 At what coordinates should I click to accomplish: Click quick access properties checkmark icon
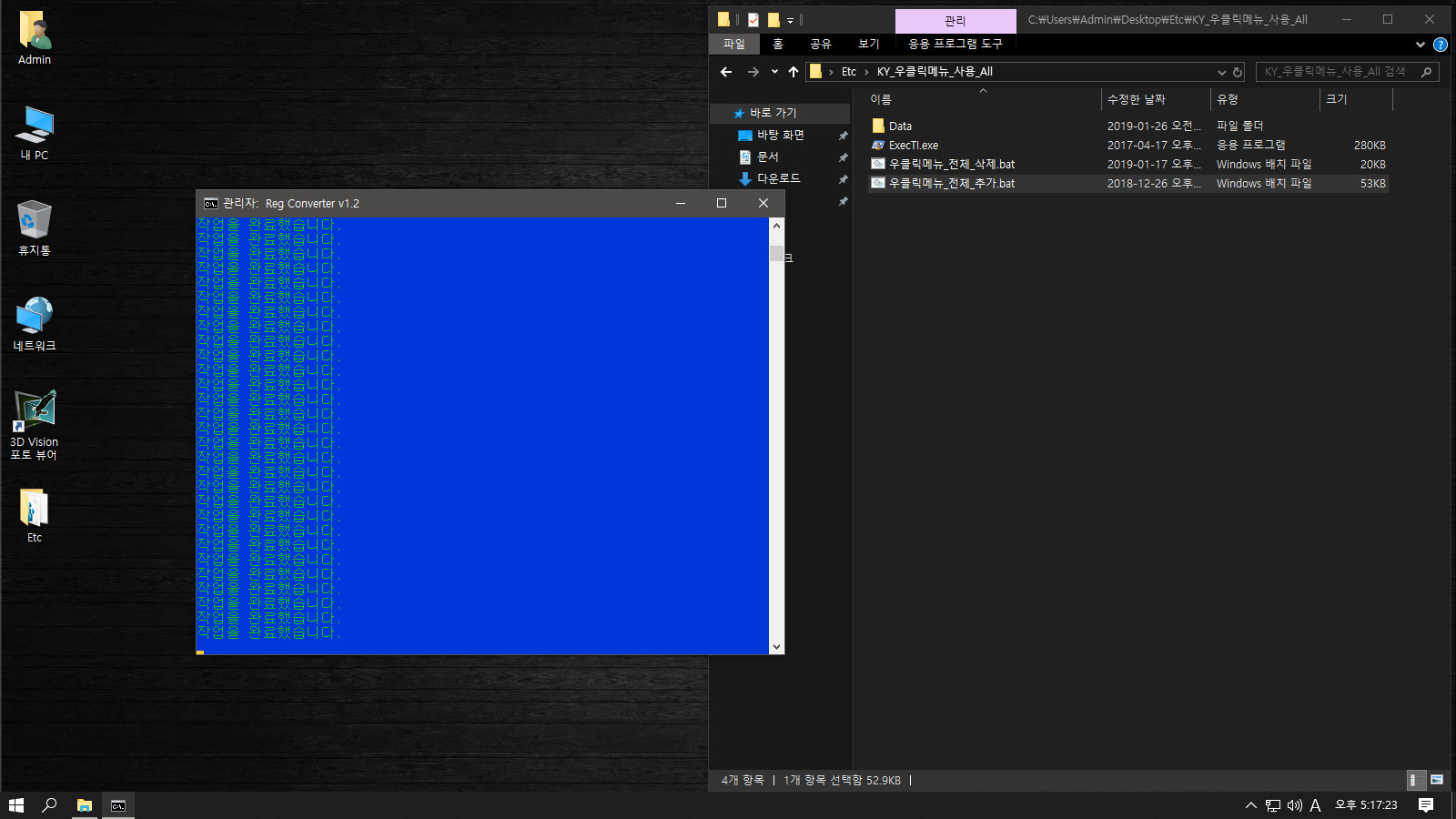(753, 19)
